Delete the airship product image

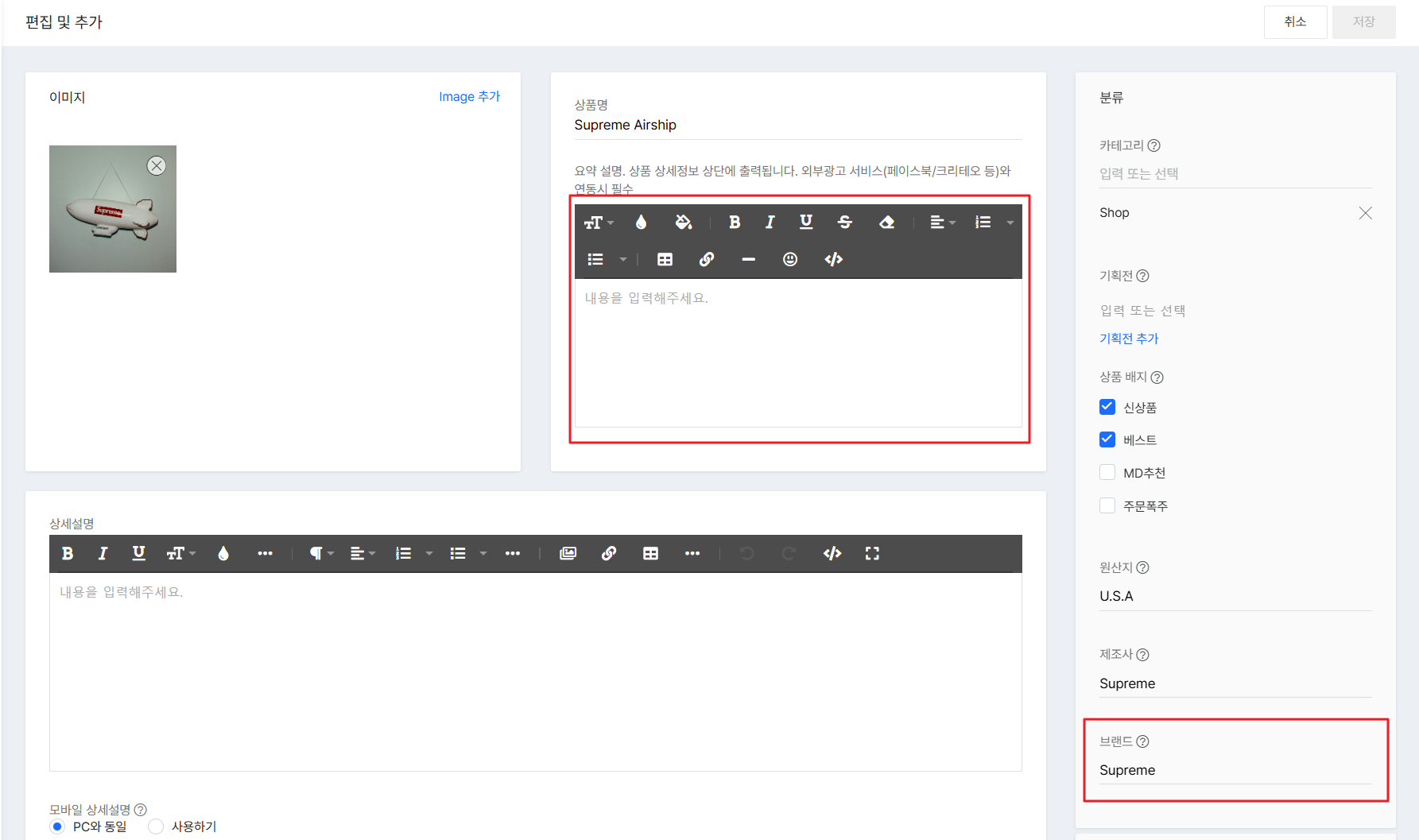tap(157, 165)
